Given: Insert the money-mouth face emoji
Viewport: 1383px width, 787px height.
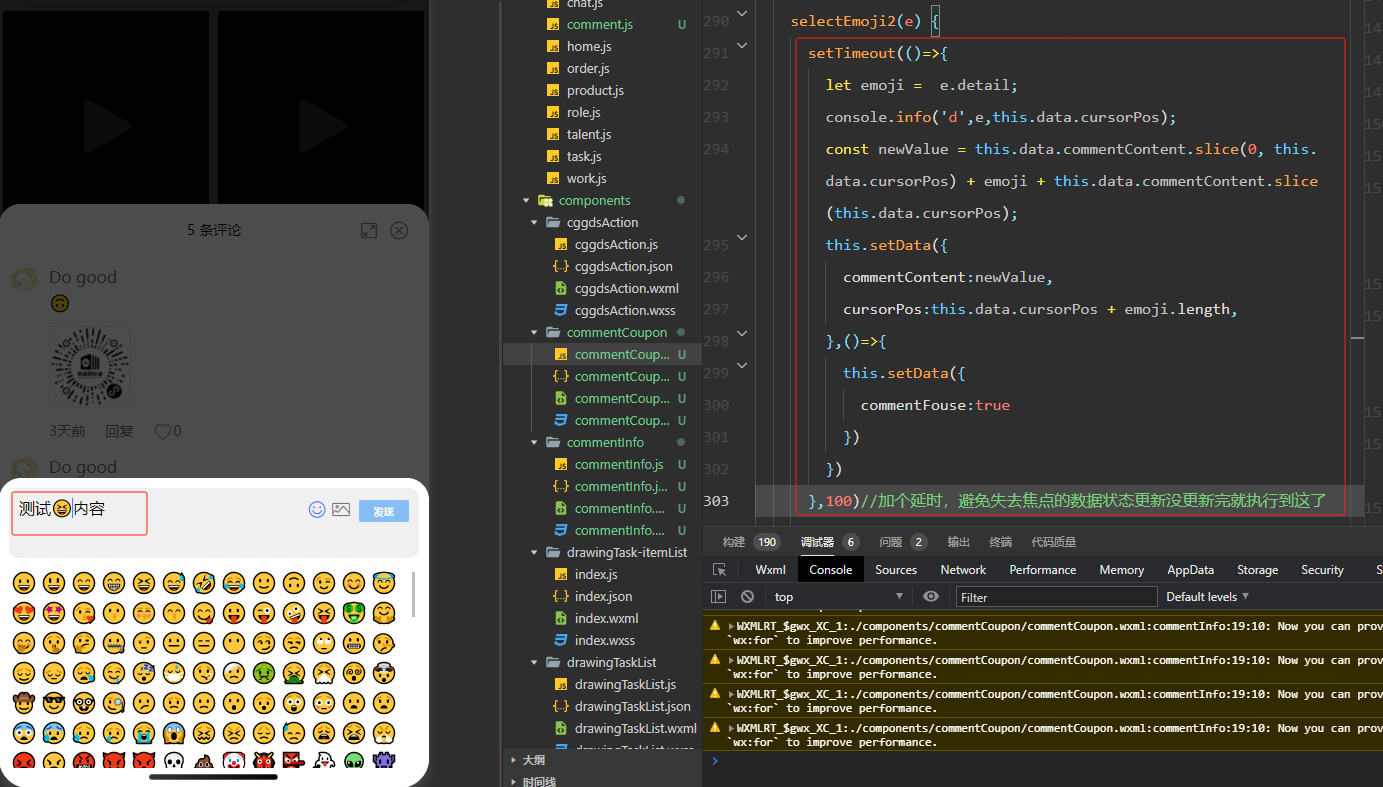Looking at the screenshot, I should 353,613.
